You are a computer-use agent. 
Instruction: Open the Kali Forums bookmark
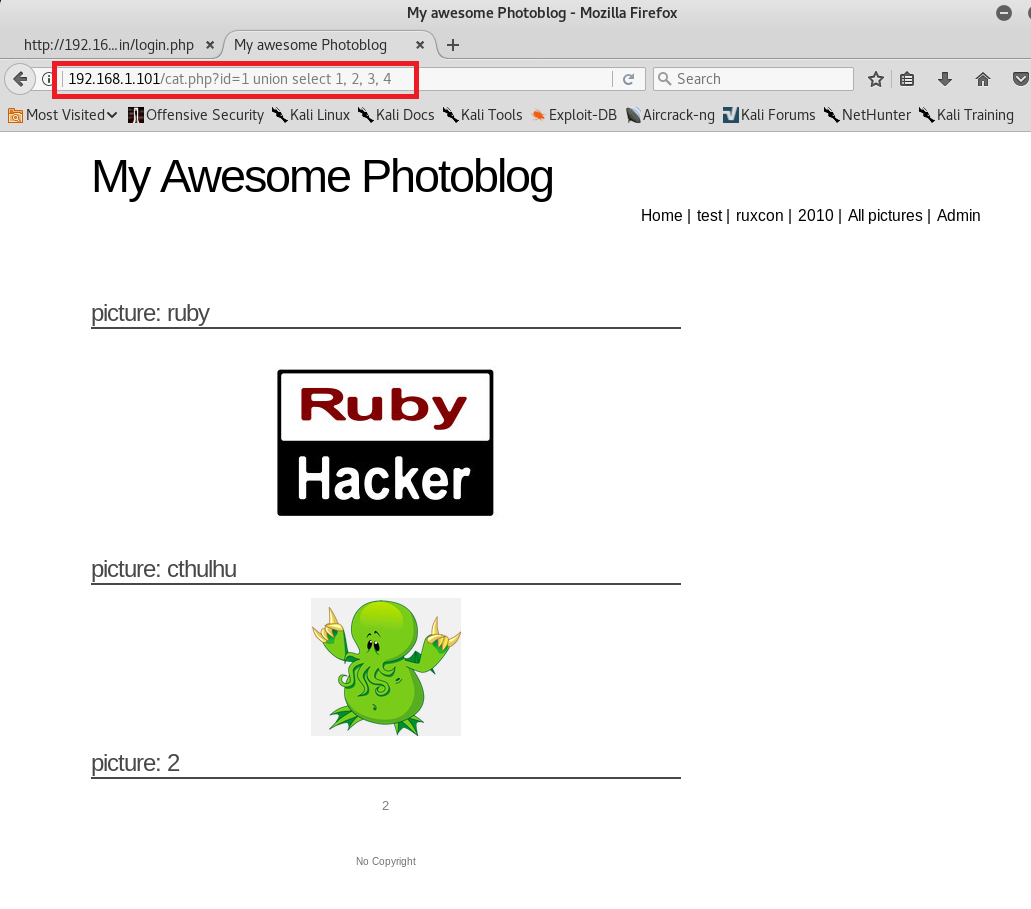point(769,115)
